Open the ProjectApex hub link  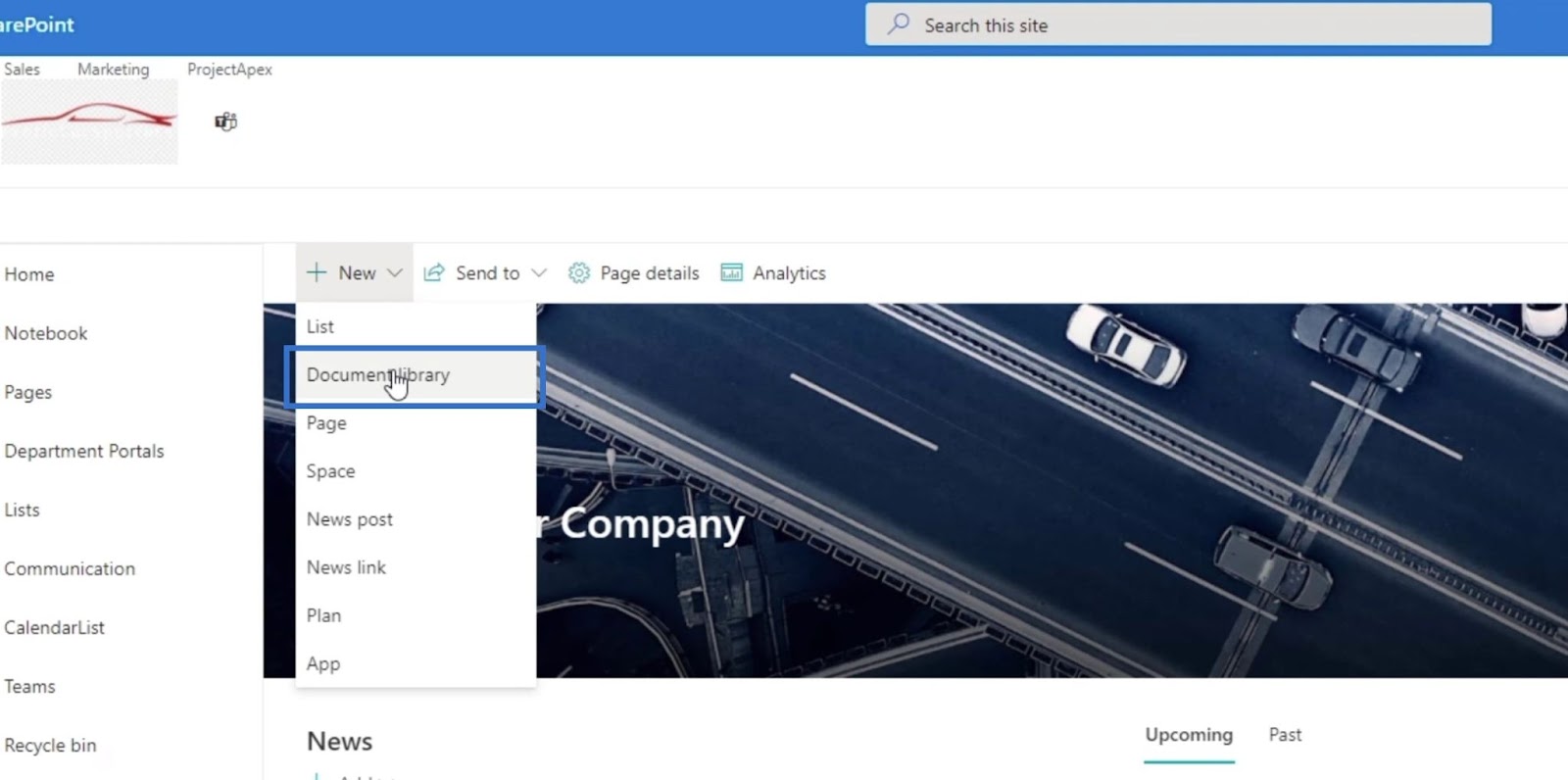(x=229, y=69)
